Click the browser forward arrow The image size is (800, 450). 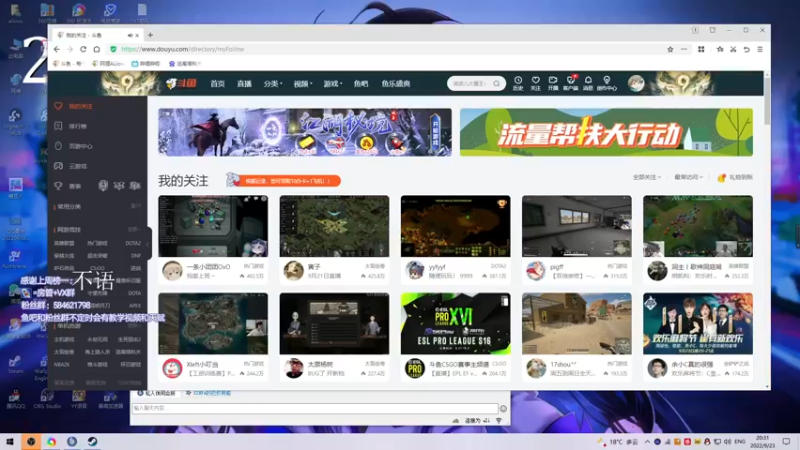pyautogui.click(x=70, y=49)
